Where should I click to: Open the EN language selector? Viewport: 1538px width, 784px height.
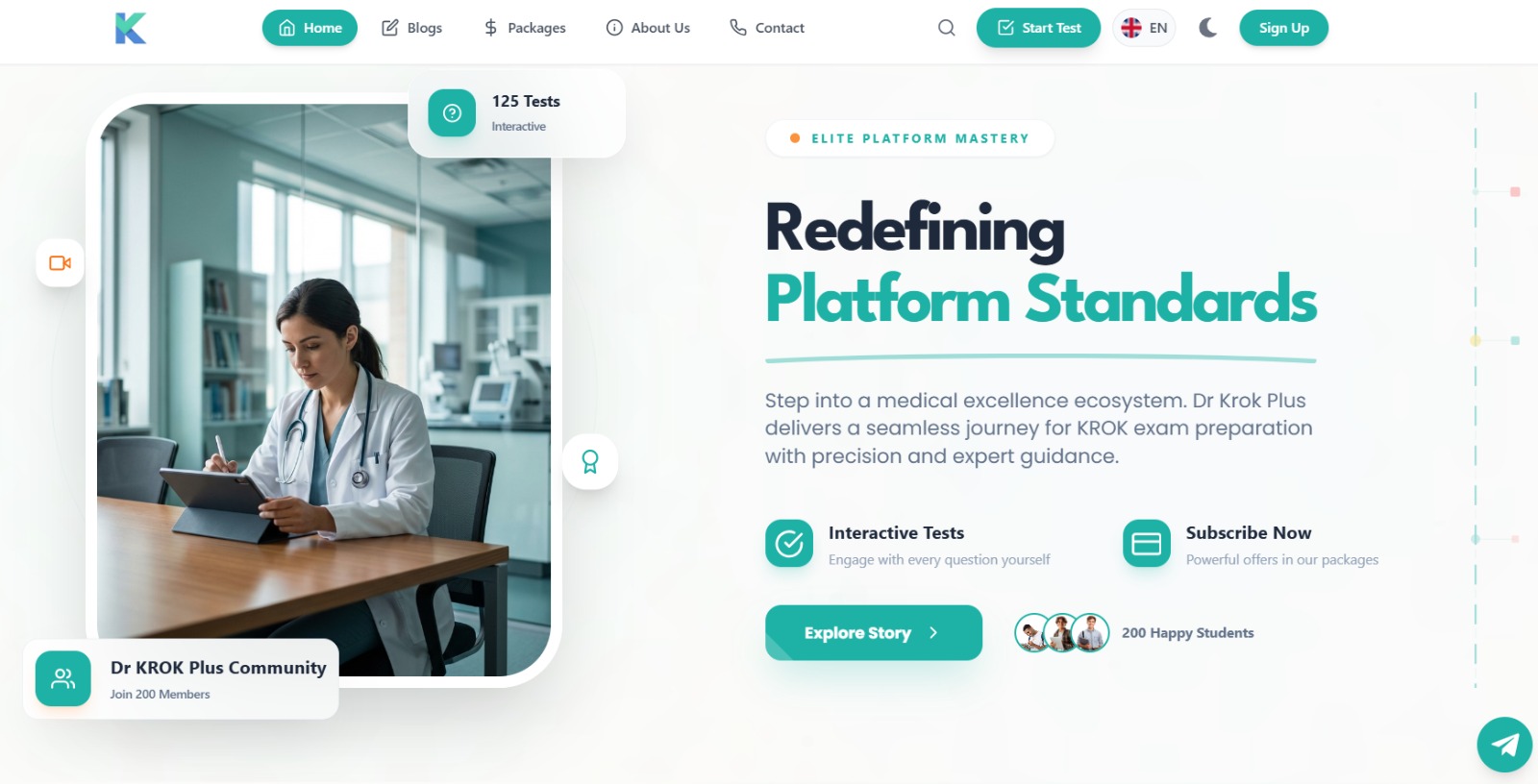(x=1144, y=28)
